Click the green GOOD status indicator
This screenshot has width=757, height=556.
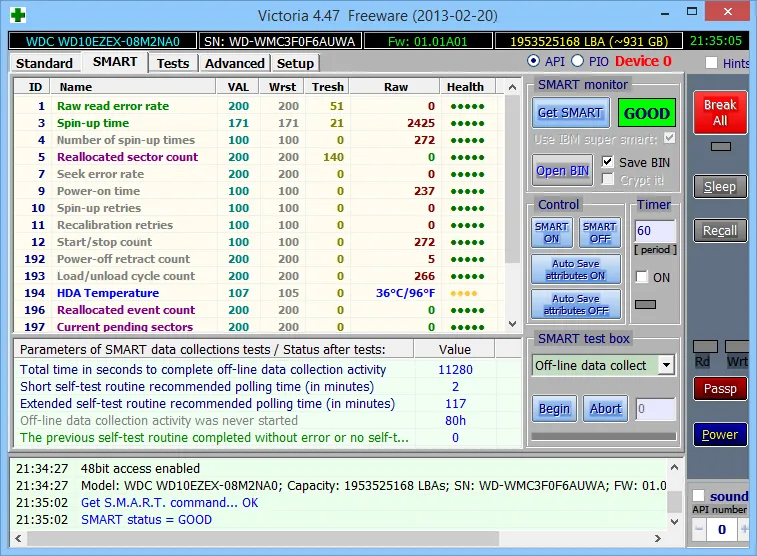646,113
